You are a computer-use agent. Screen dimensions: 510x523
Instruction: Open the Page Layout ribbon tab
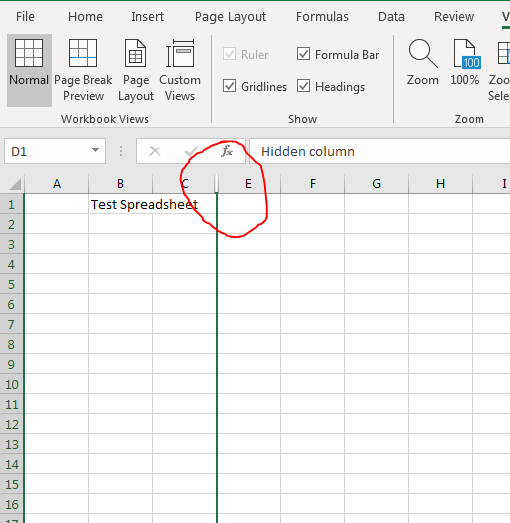pos(230,16)
